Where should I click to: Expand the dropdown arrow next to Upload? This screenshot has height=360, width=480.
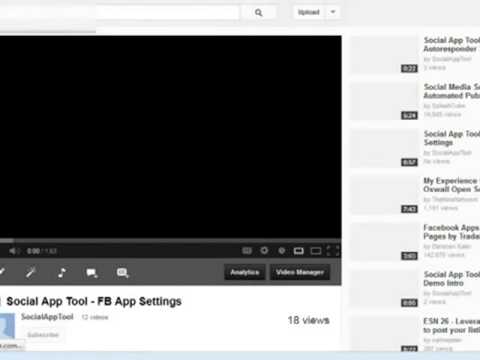333,12
